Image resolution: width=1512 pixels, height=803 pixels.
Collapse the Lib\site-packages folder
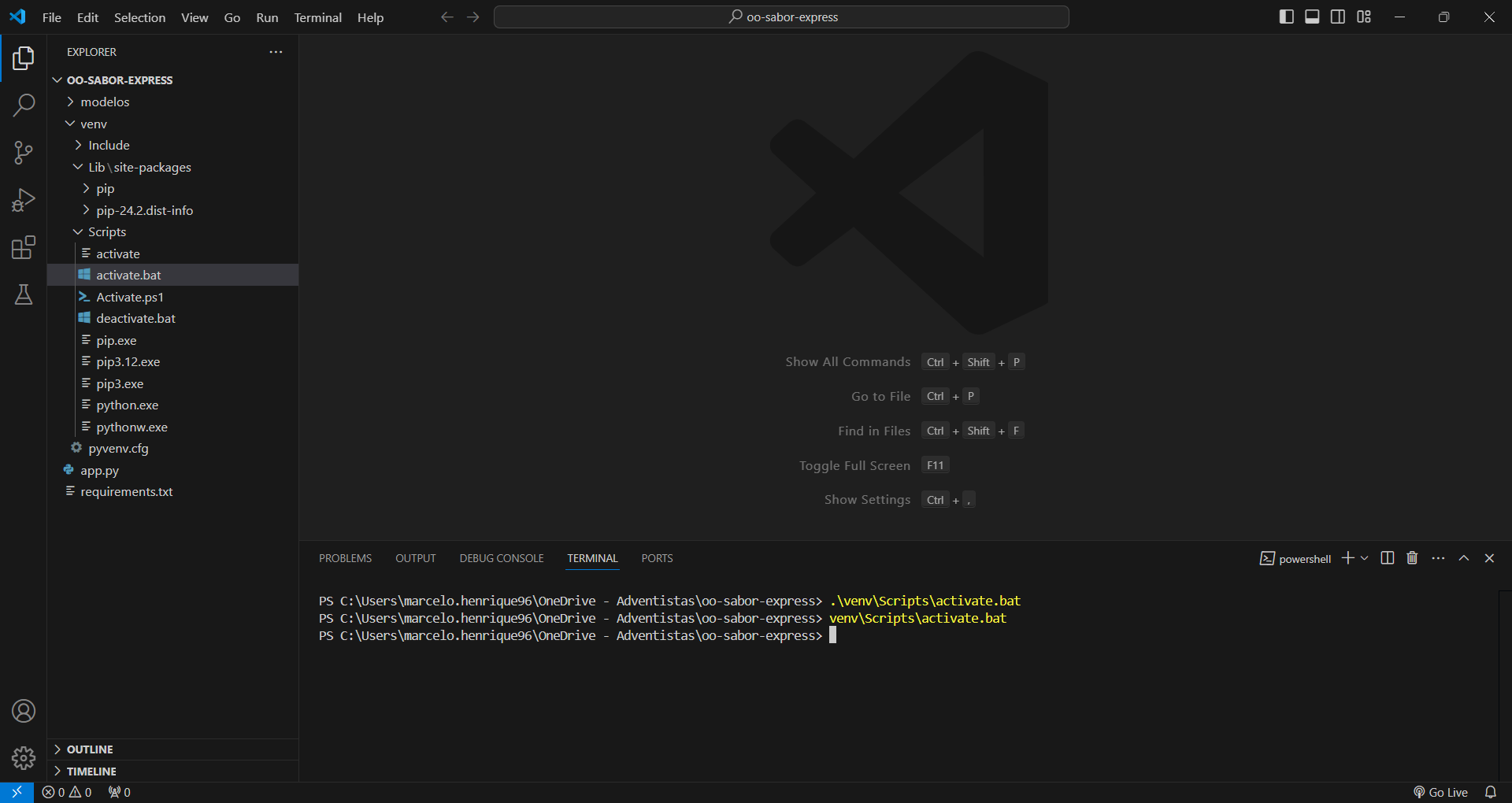coord(173,167)
